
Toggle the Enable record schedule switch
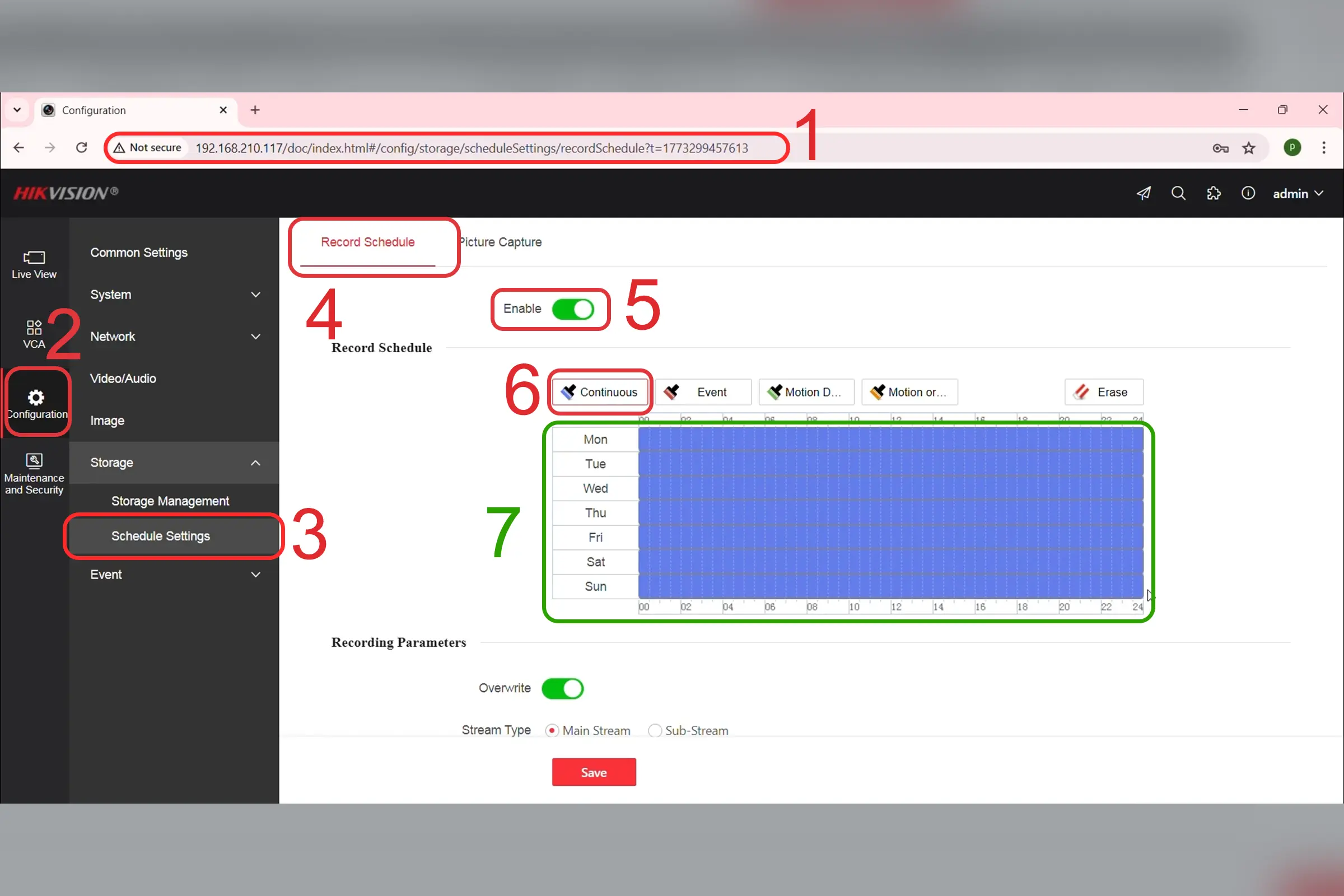point(572,309)
